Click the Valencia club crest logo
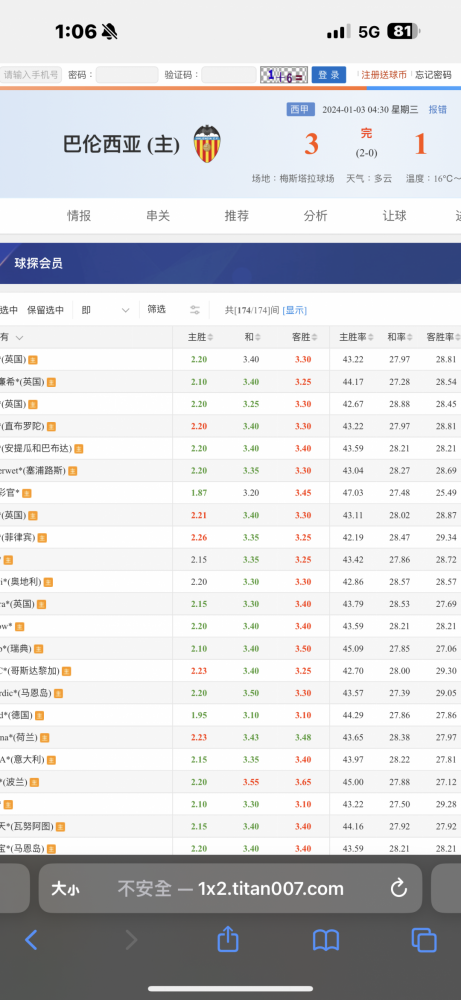 coord(207,143)
